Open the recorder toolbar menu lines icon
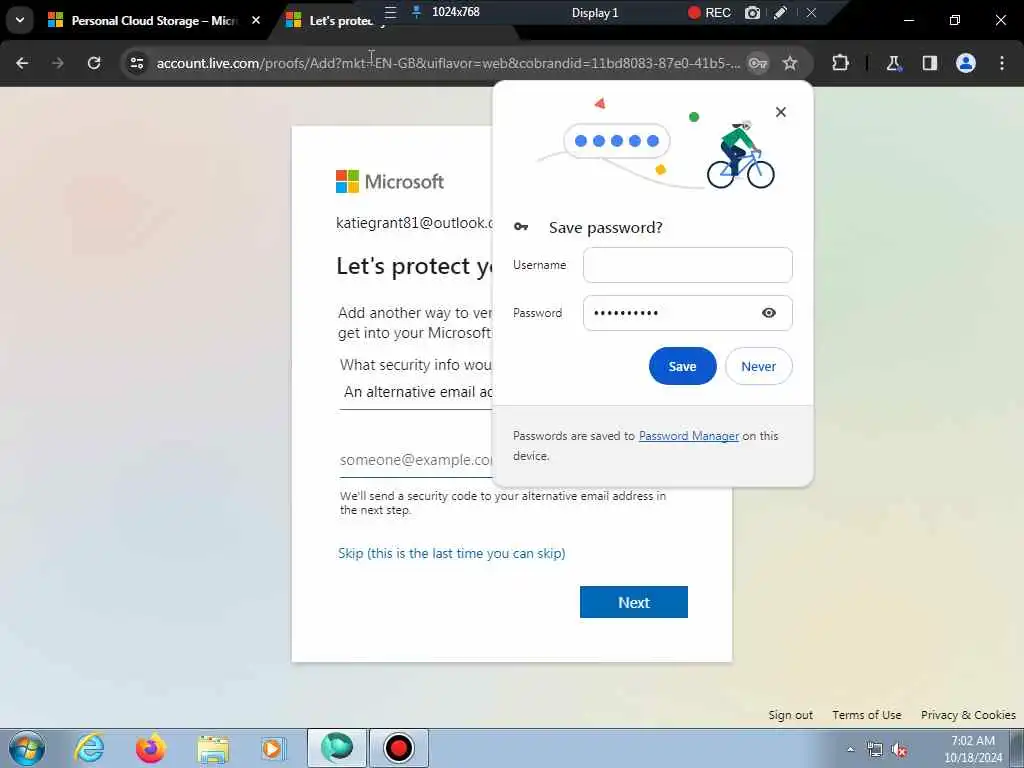1024x768 pixels. click(x=391, y=12)
